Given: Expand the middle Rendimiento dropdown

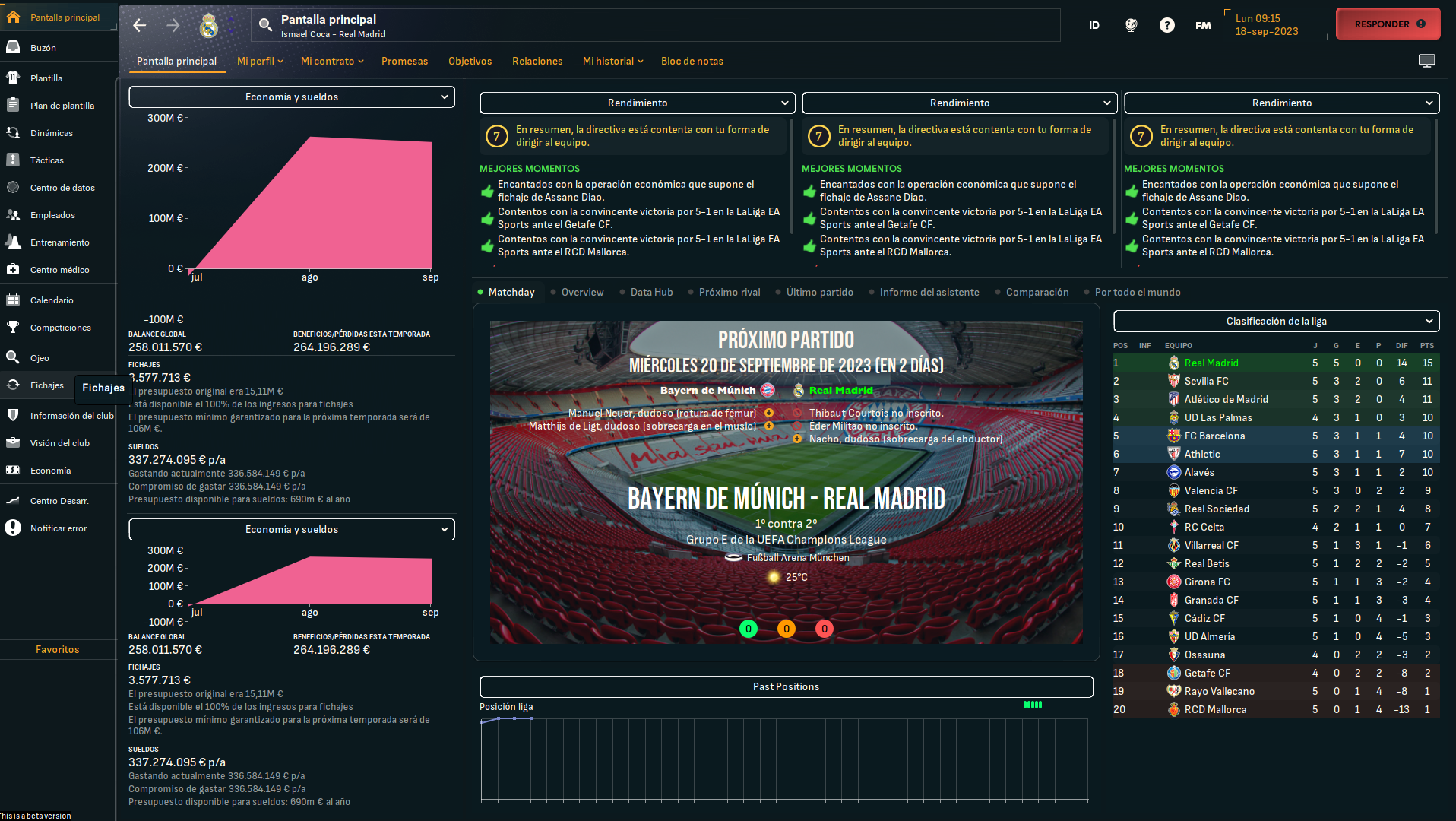Looking at the screenshot, I should tap(960, 103).
